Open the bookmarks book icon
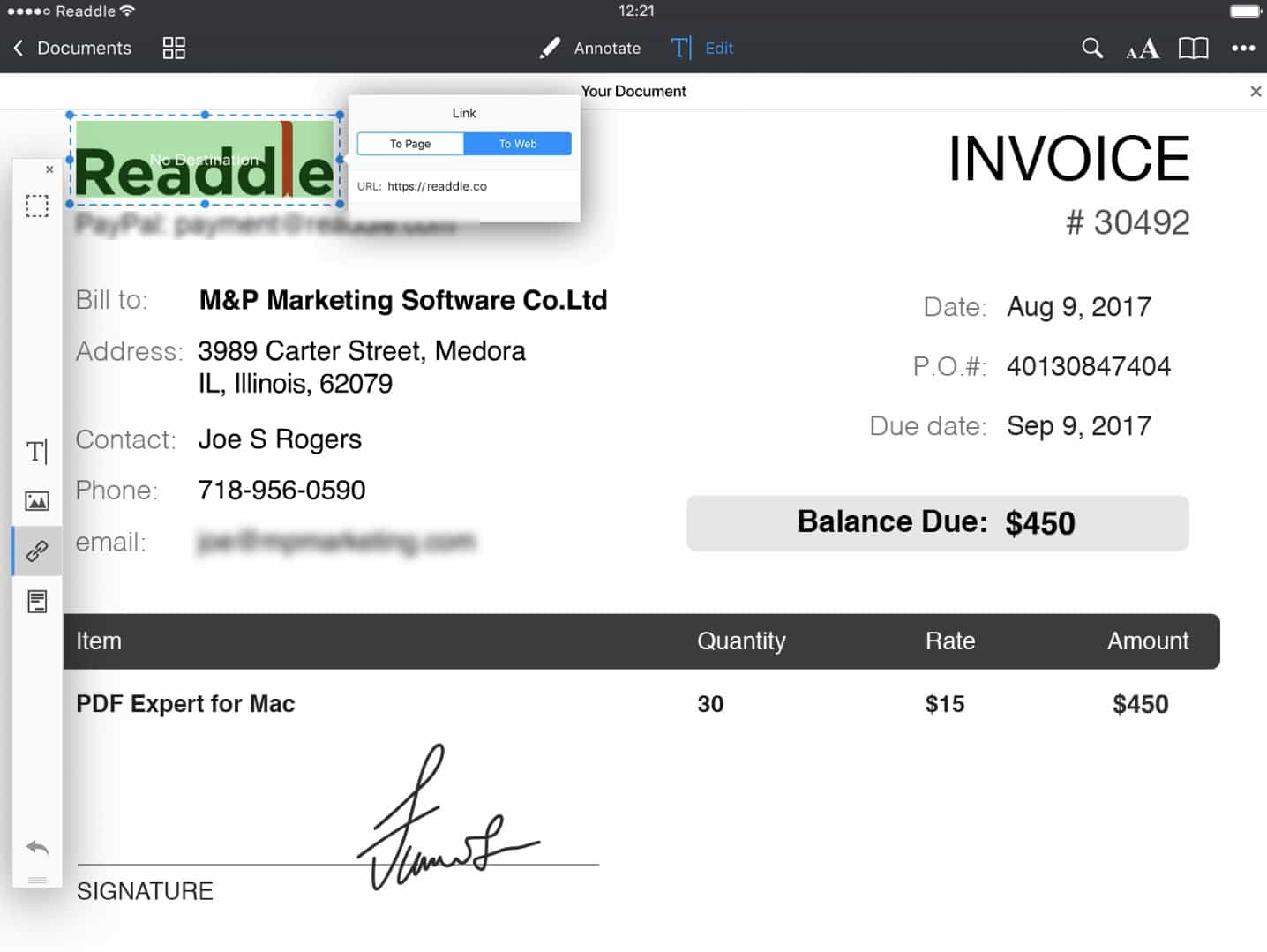This screenshot has height=952, width=1267. coord(1193,49)
